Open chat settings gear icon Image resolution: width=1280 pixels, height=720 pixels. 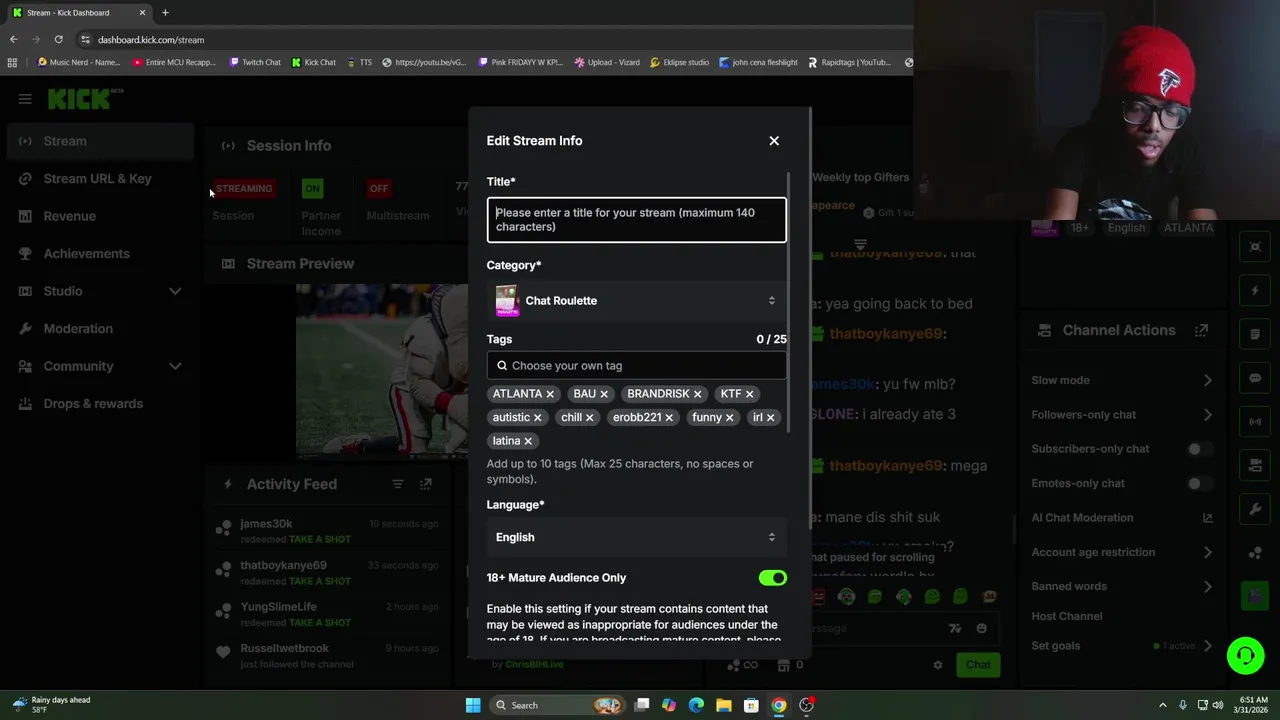click(937, 665)
